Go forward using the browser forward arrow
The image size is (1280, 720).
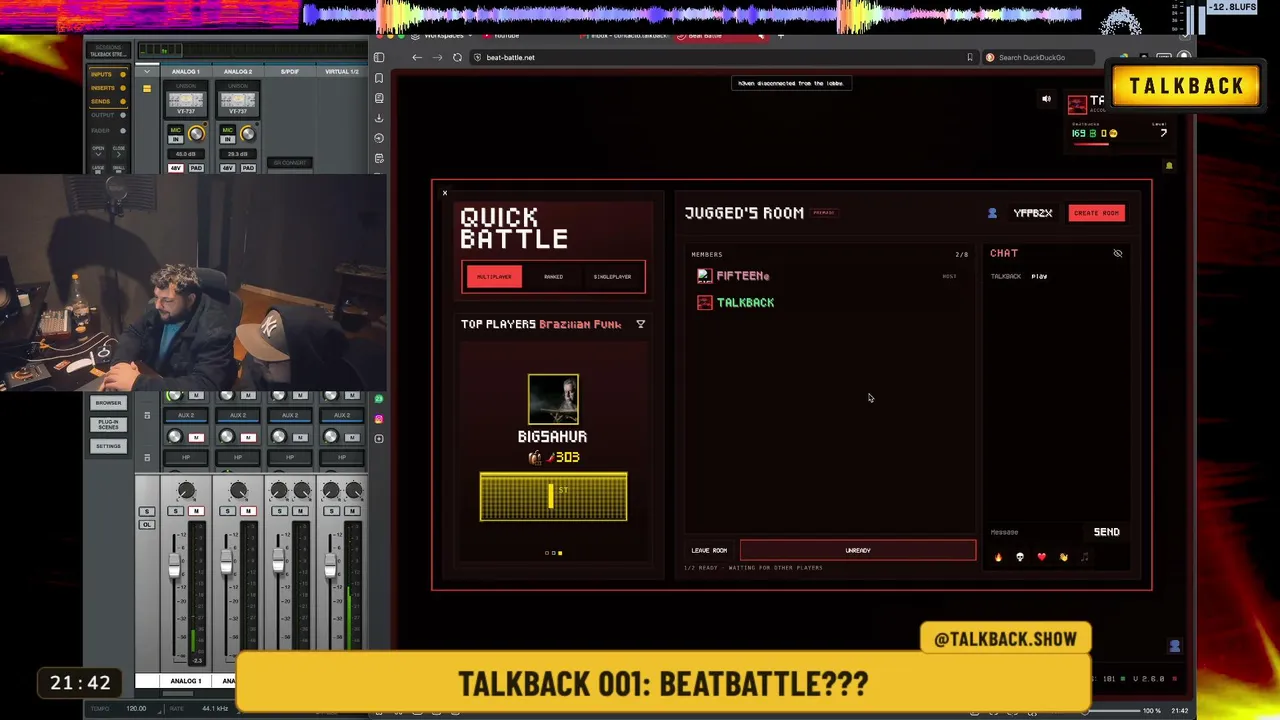tap(437, 57)
